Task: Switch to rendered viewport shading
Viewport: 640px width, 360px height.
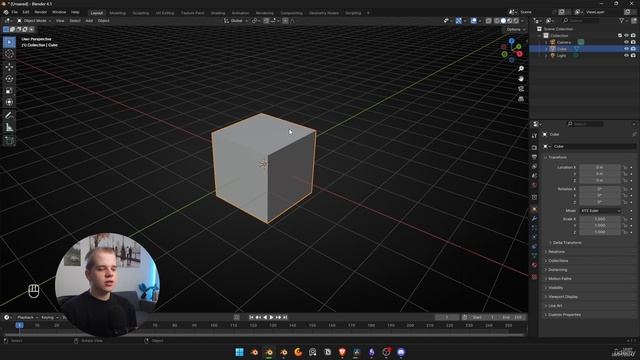Action: tap(516, 20)
